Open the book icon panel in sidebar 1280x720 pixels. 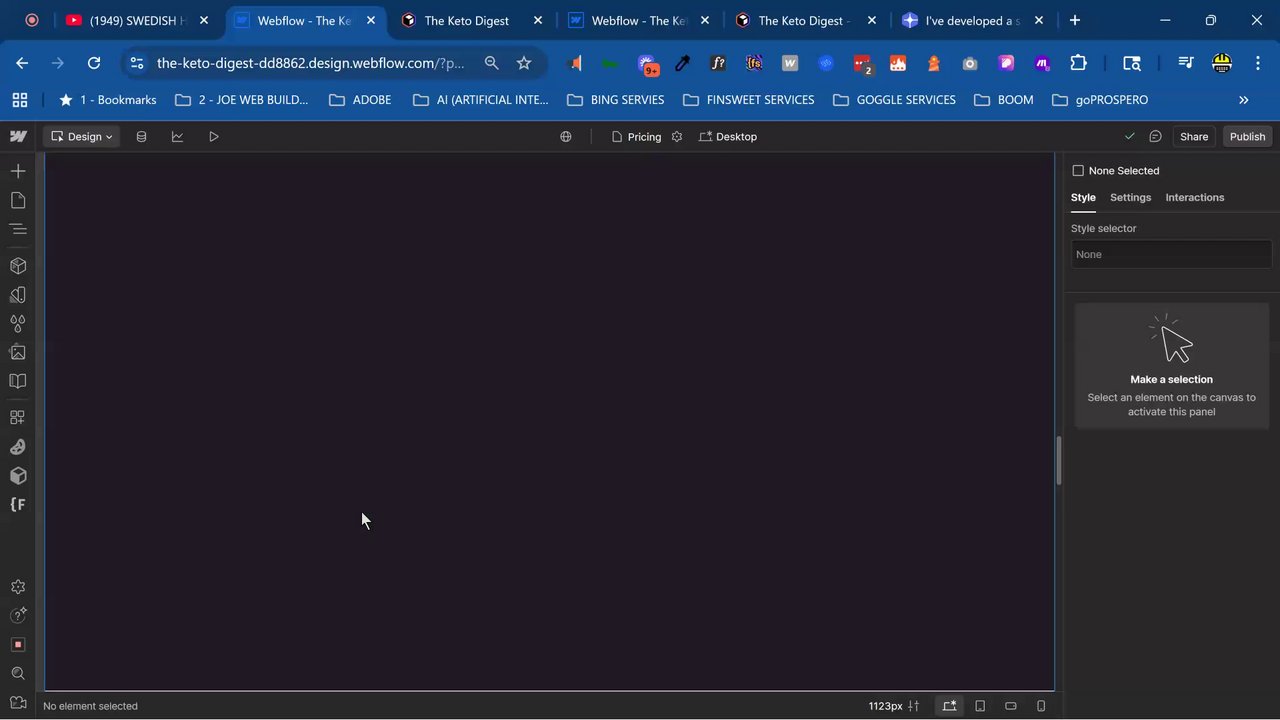coord(18,381)
